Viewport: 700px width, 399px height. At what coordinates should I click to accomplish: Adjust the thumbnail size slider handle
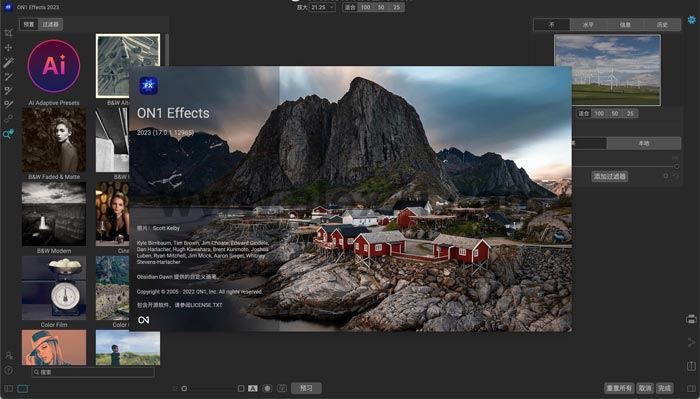pos(184,389)
